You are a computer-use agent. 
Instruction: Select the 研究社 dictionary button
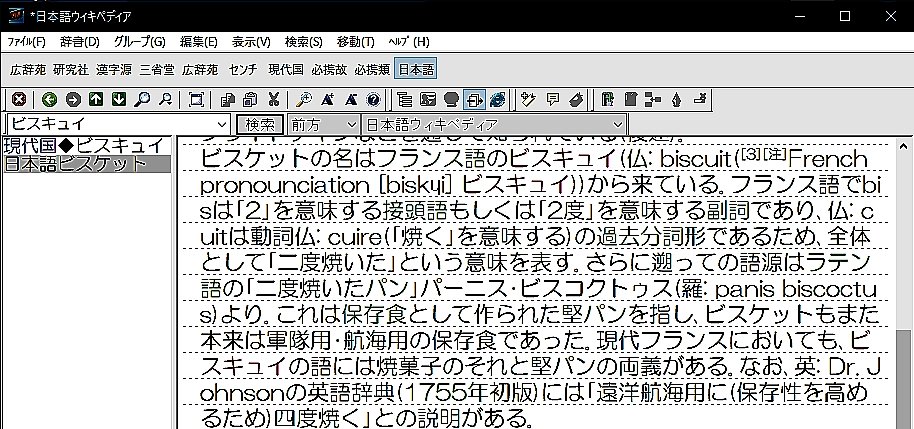pyautogui.click(x=71, y=70)
